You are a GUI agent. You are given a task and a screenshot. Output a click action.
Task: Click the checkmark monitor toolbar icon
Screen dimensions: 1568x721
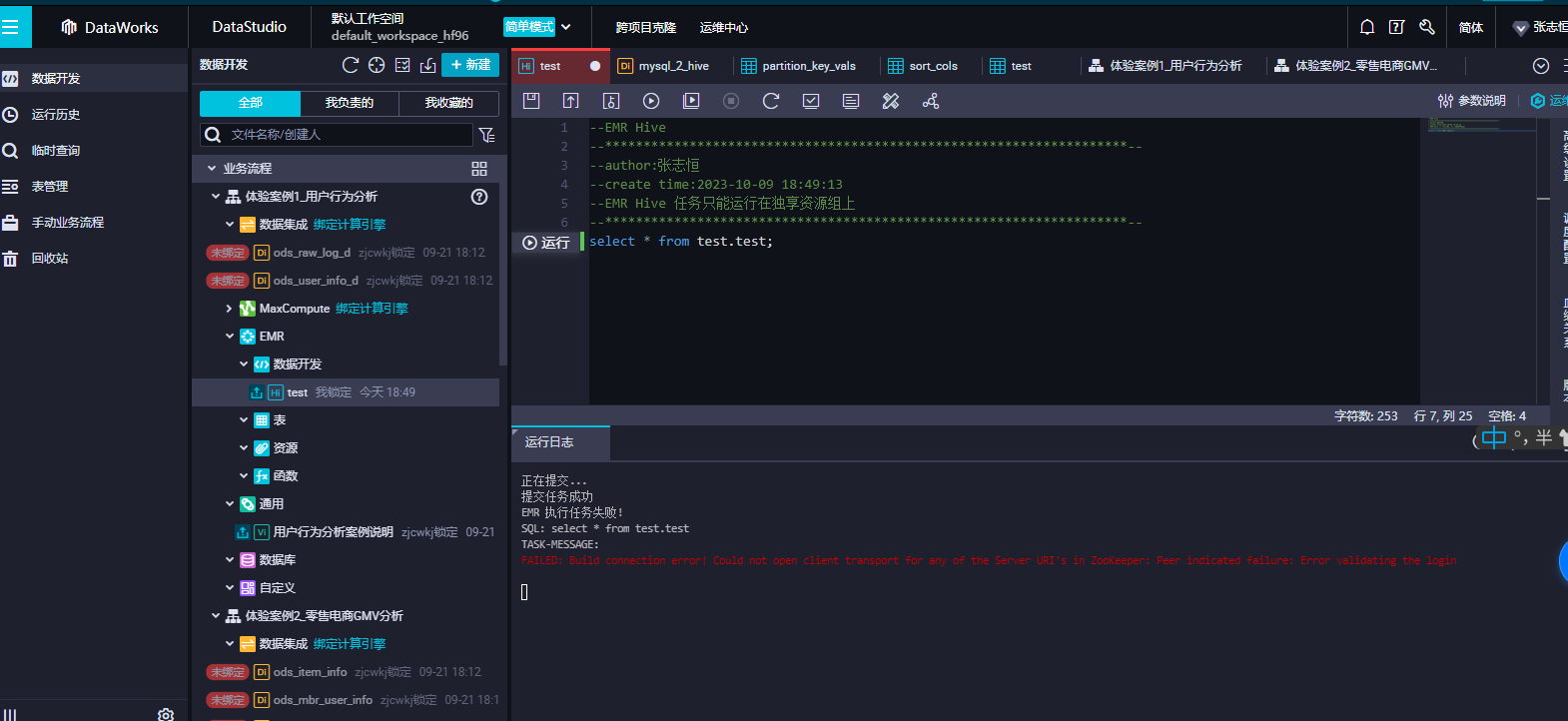tap(811, 101)
